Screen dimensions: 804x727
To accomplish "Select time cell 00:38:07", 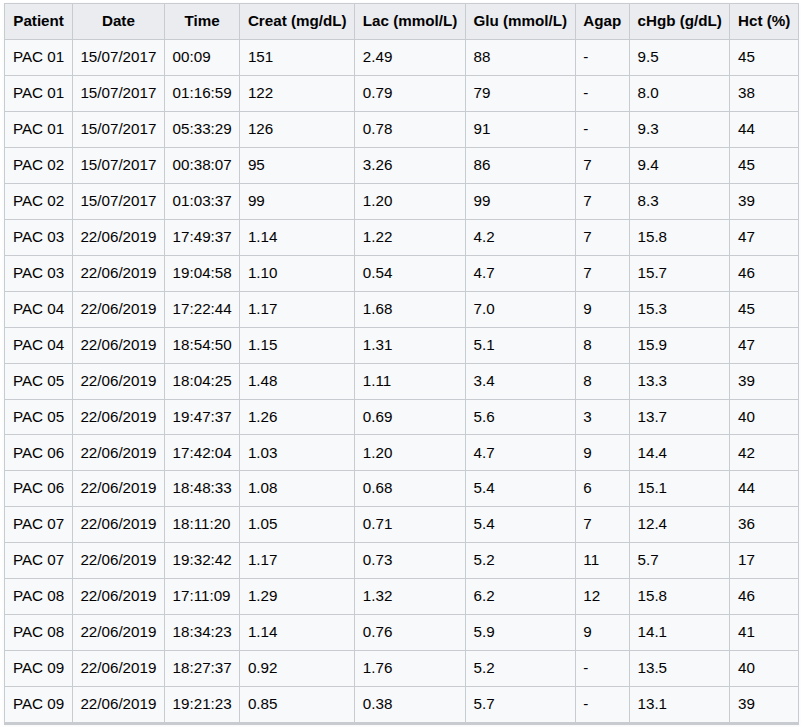I will 202,165.
